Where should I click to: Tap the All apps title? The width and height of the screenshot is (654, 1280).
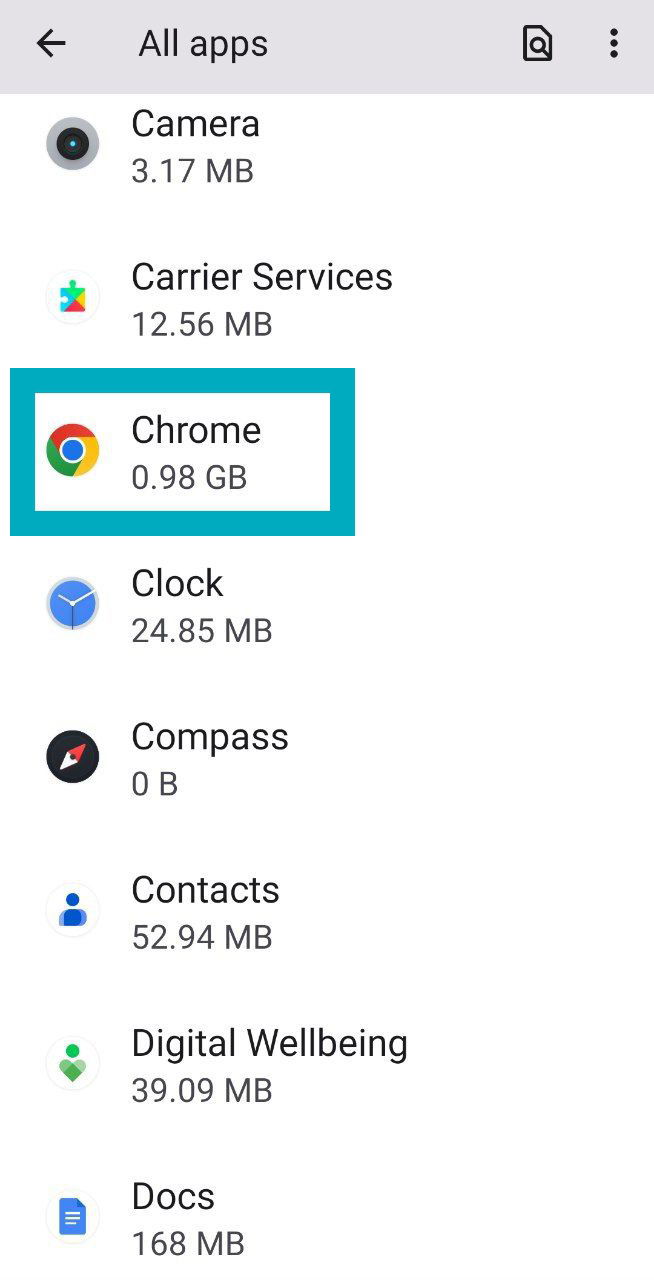tap(203, 44)
